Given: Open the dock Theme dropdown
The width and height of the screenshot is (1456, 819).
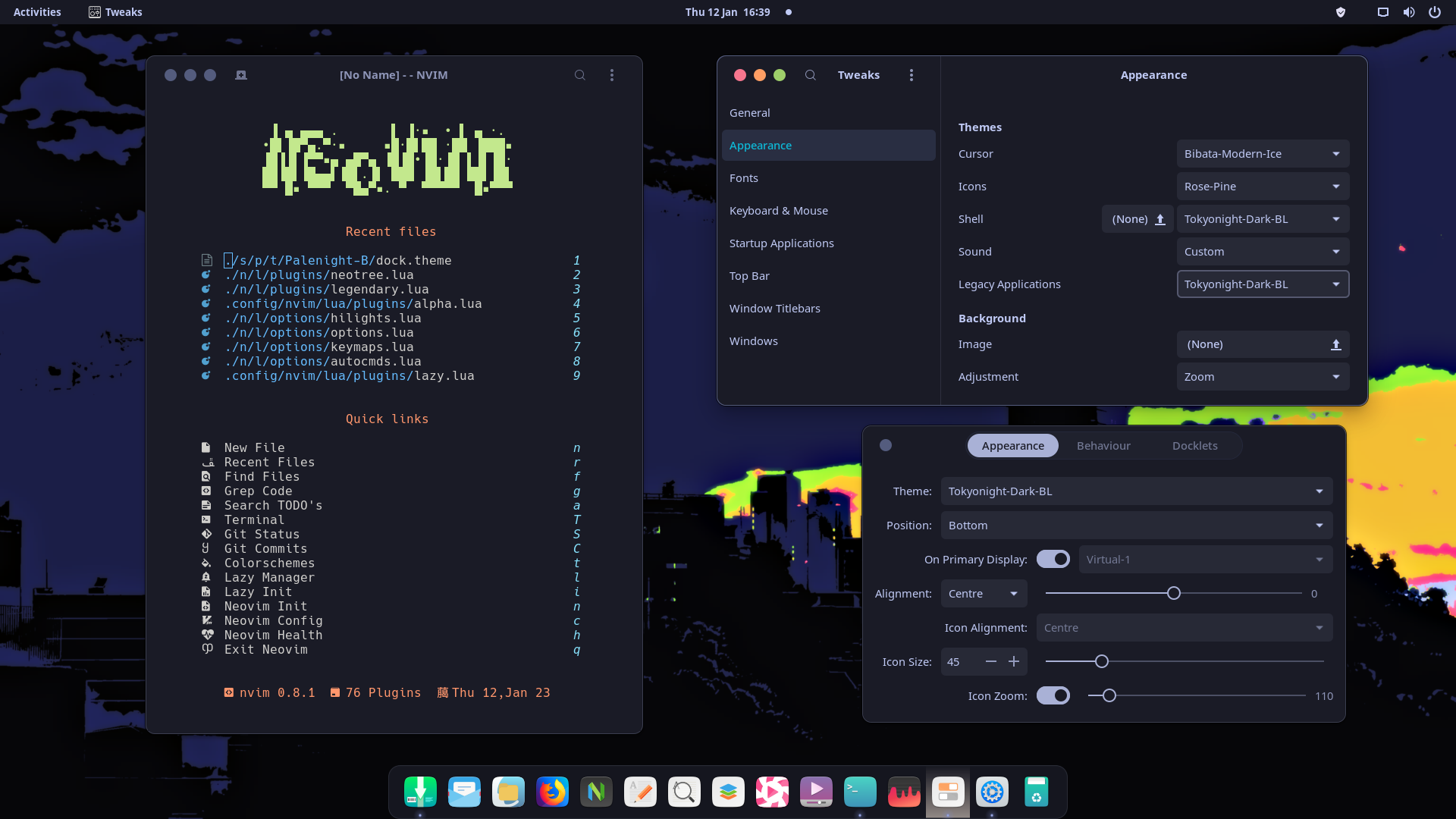Looking at the screenshot, I should (x=1136, y=491).
